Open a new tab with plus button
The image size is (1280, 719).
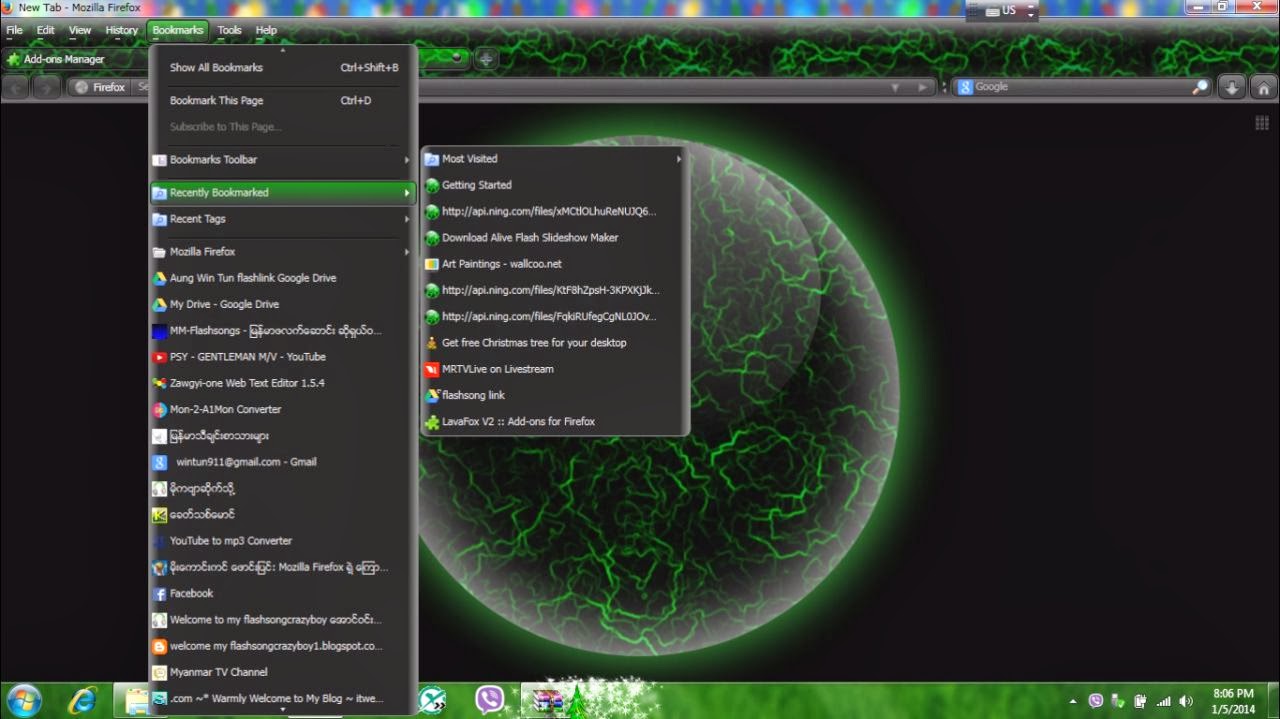pyautogui.click(x=486, y=58)
